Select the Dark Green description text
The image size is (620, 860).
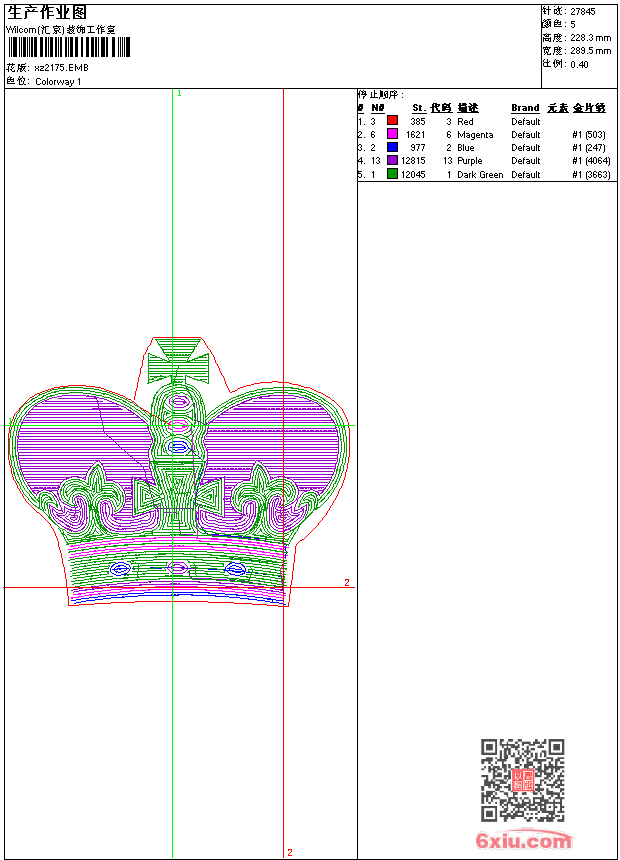480,174
